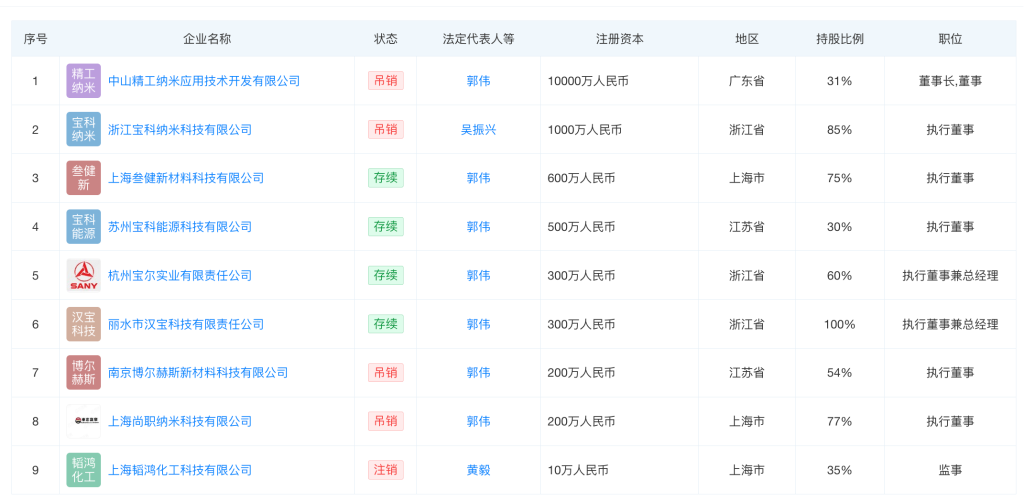
Task: Select the 85% shareholding cell
Action: pyautogui.click(x=840, y=129)
